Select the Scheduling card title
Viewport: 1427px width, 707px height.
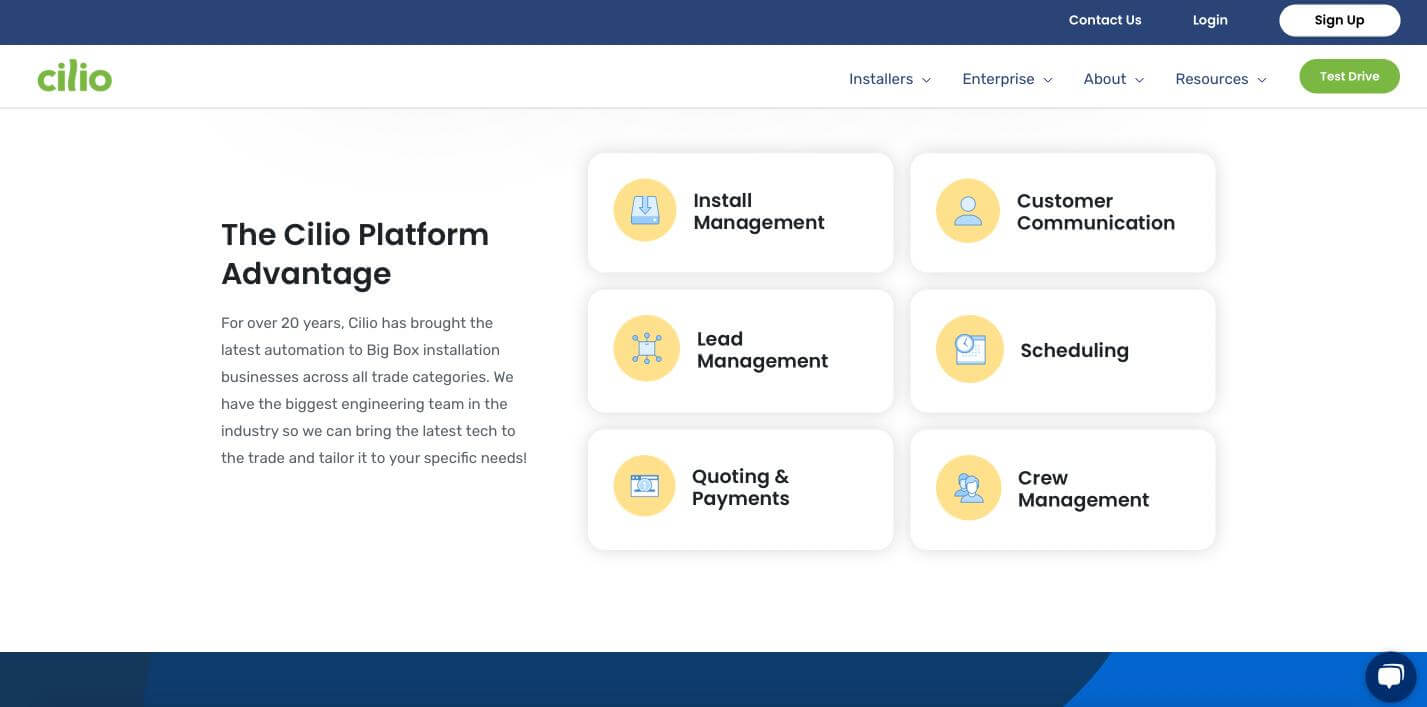tap(1074, 350)
